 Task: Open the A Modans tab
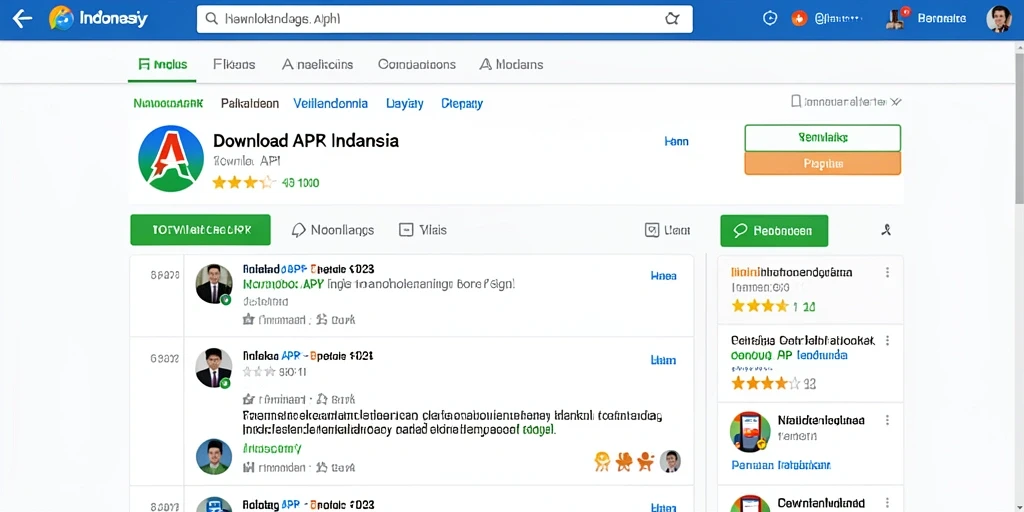511,64
